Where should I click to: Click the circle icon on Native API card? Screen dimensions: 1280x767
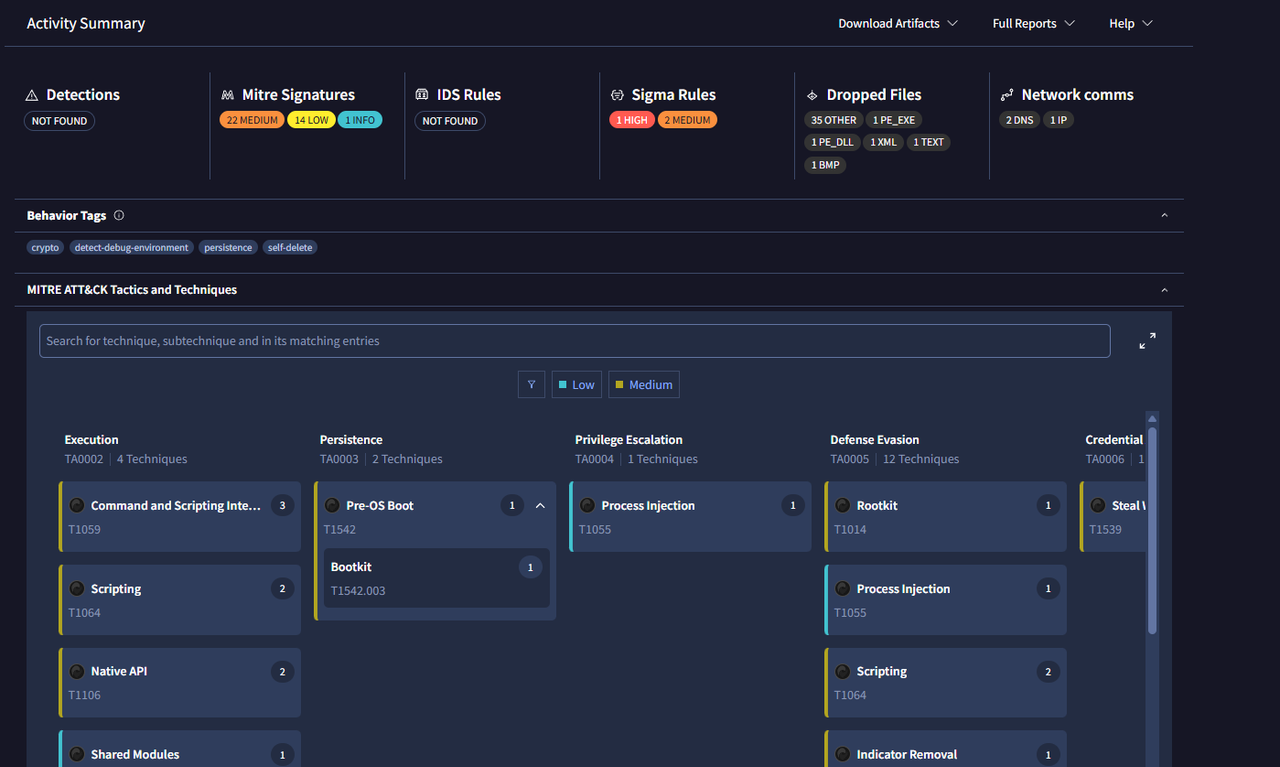[x=77, y=671]
